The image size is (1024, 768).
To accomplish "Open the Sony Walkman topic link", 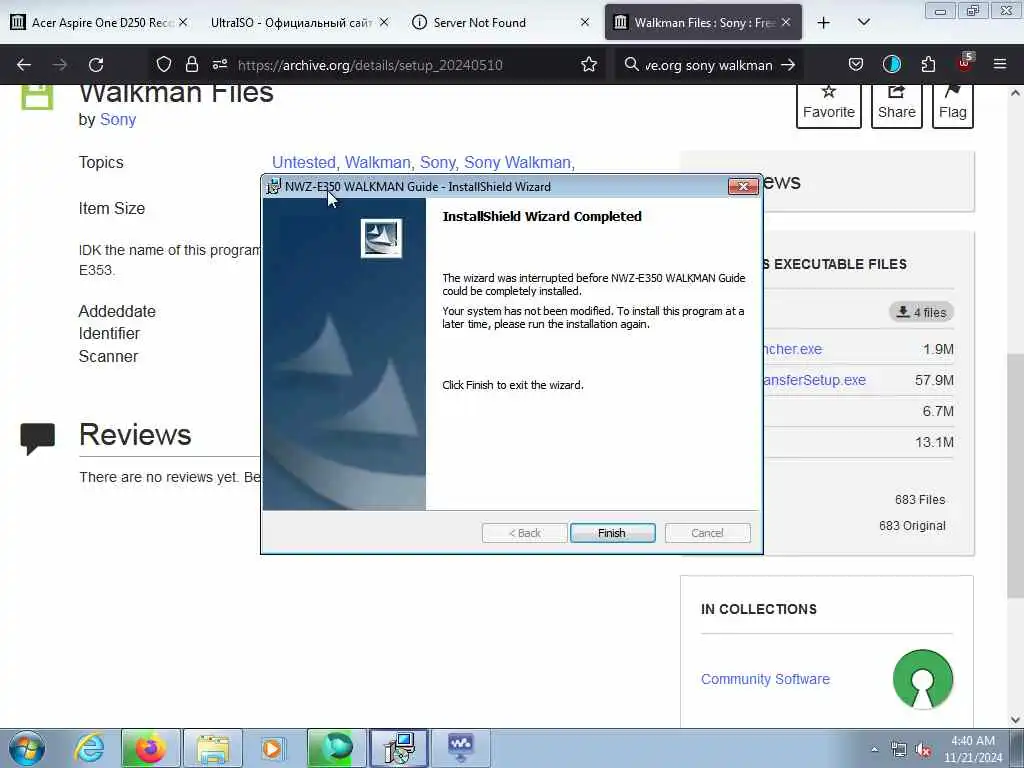I will tap(519, 162).
